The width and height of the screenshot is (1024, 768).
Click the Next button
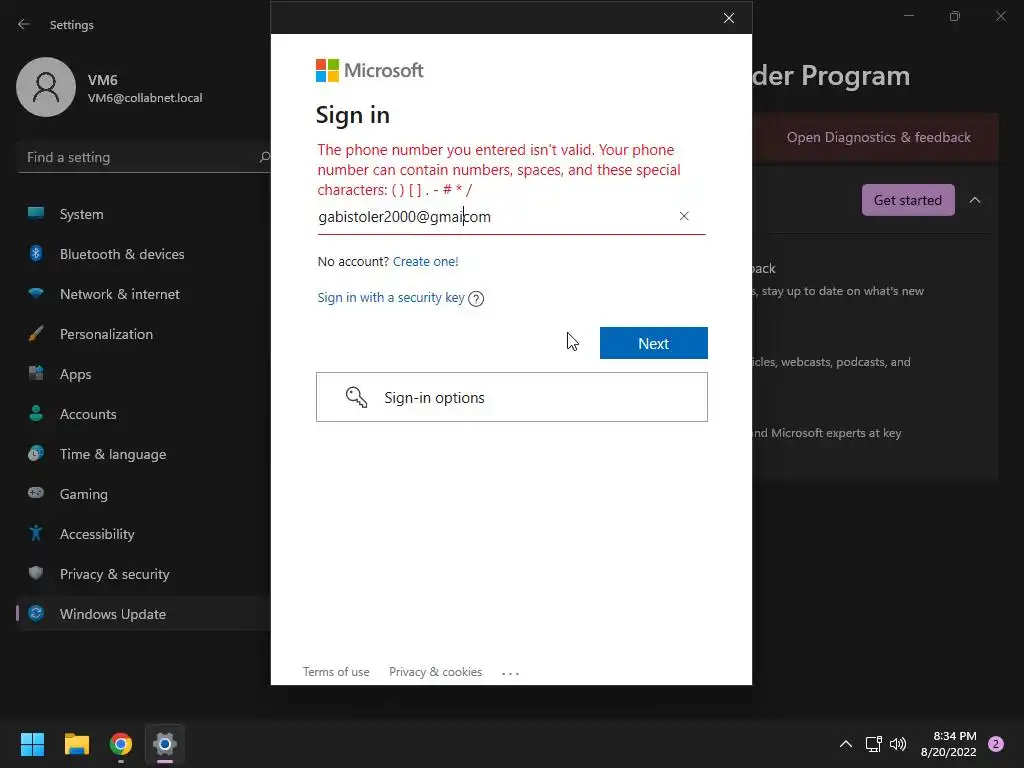coord(654,343)
